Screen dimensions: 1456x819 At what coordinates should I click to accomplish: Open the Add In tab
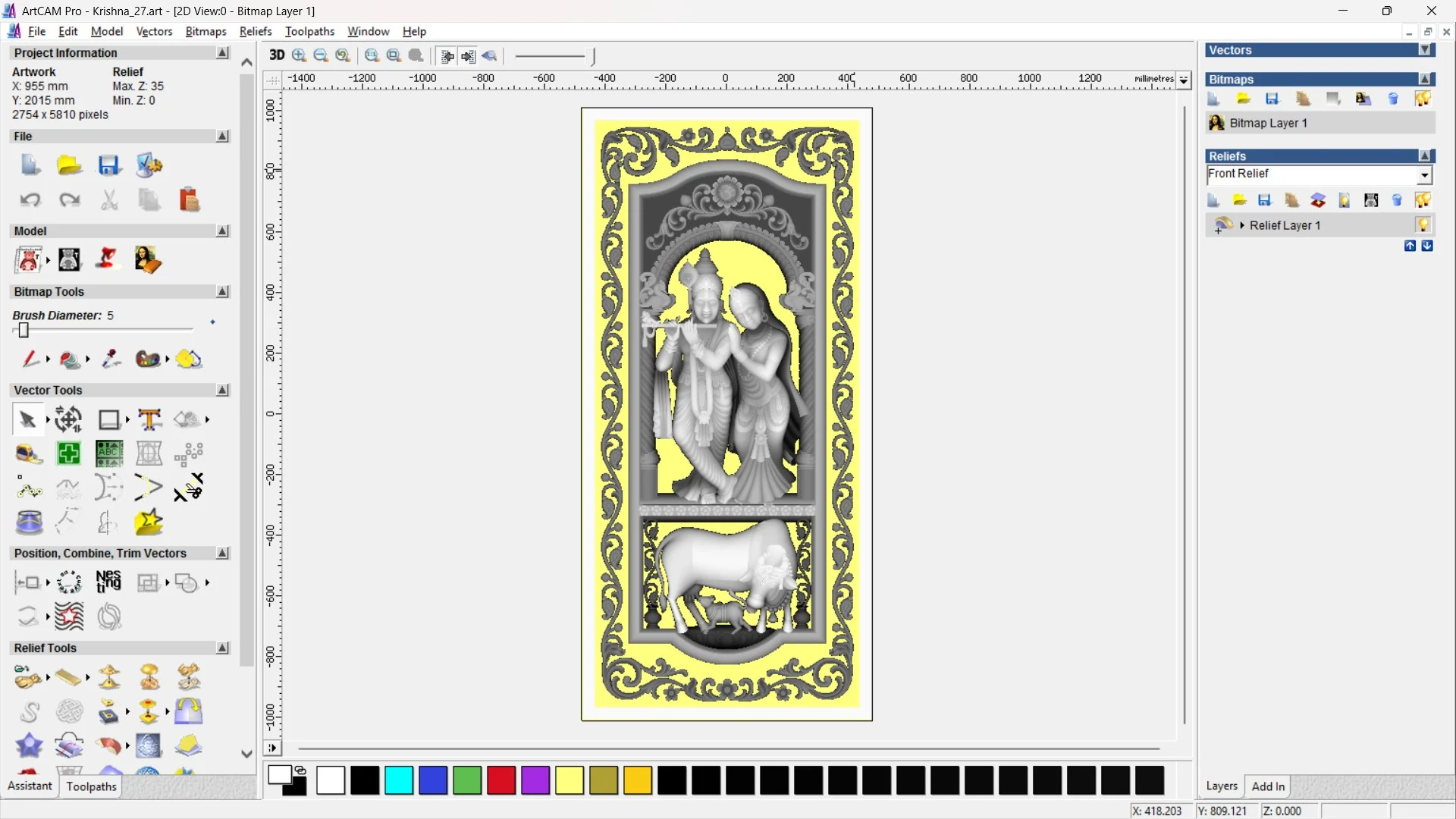1268,786
